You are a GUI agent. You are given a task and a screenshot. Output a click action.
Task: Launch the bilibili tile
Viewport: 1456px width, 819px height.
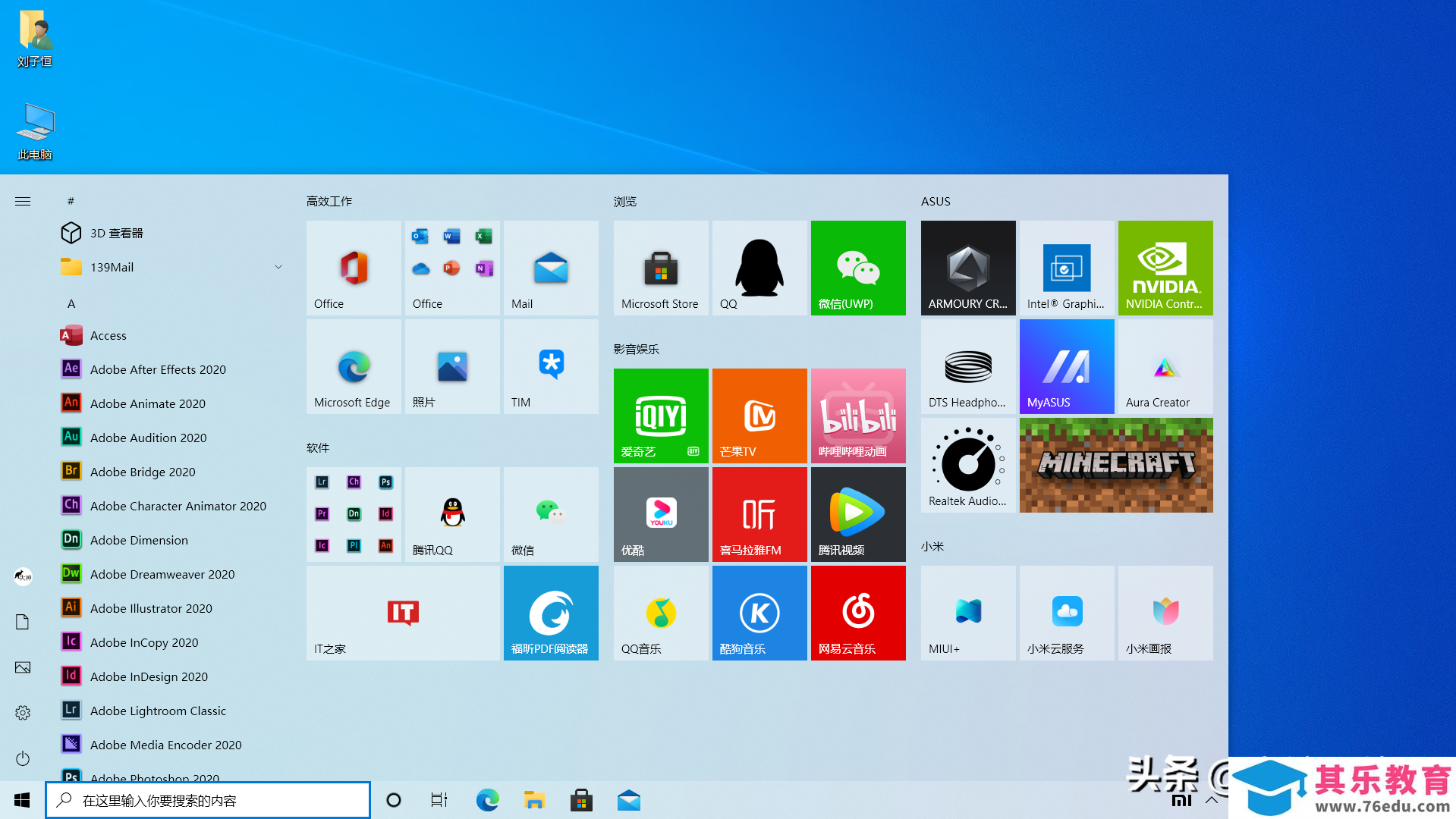point(858,416)
